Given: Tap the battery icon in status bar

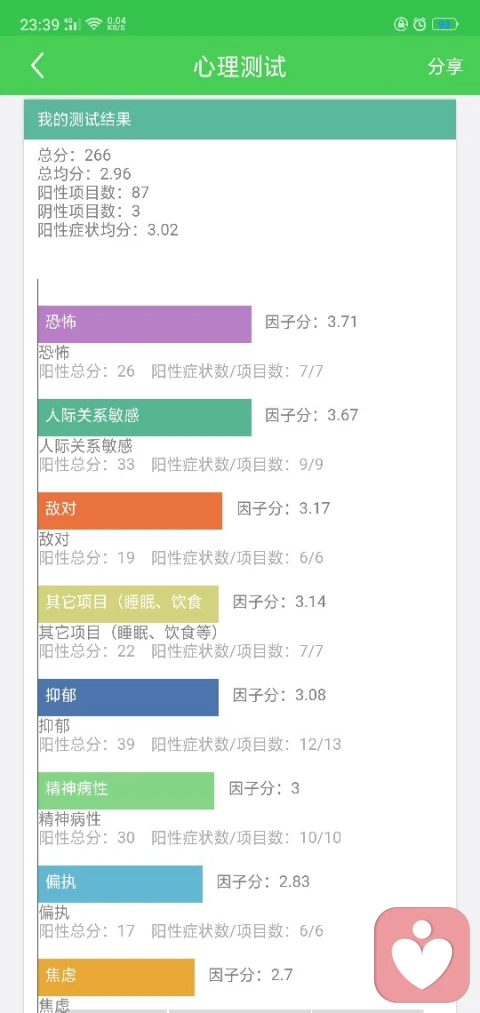Looking at the screenshot, I should 445,25.
